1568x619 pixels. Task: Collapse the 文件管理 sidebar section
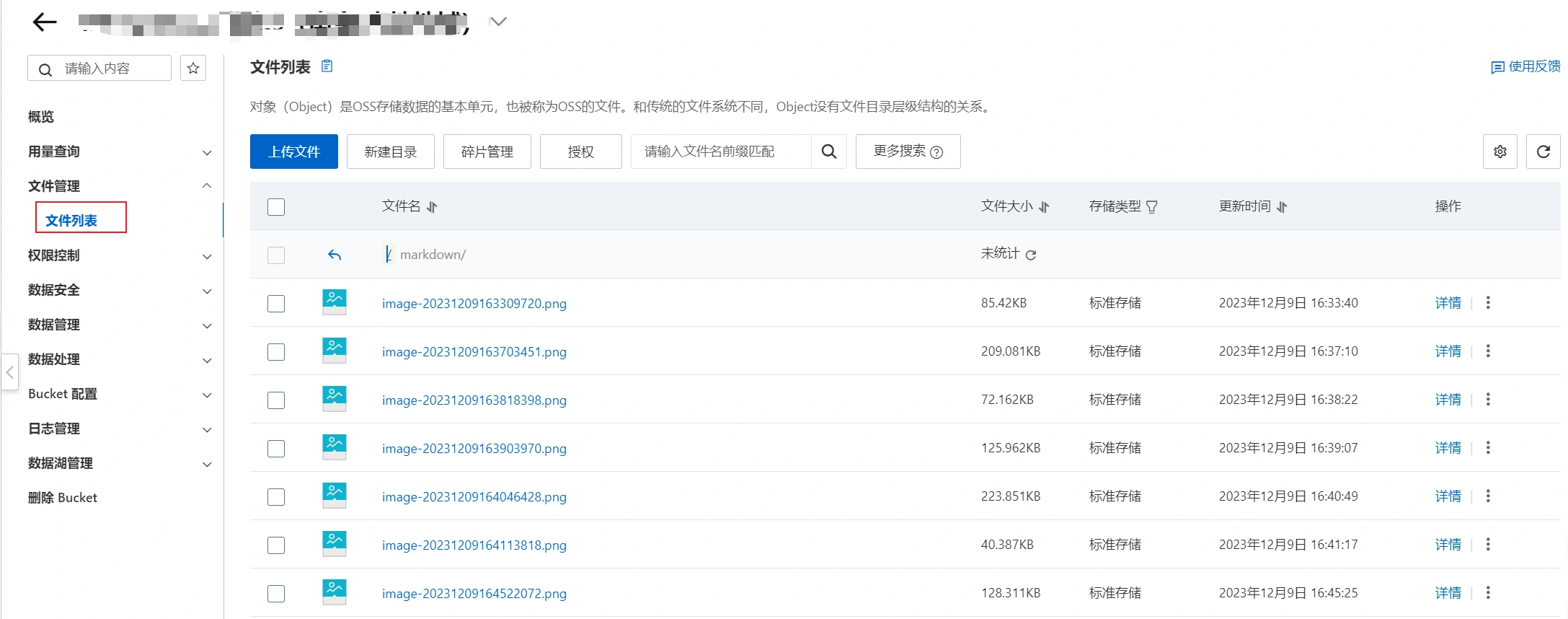[x=207, y=186]
